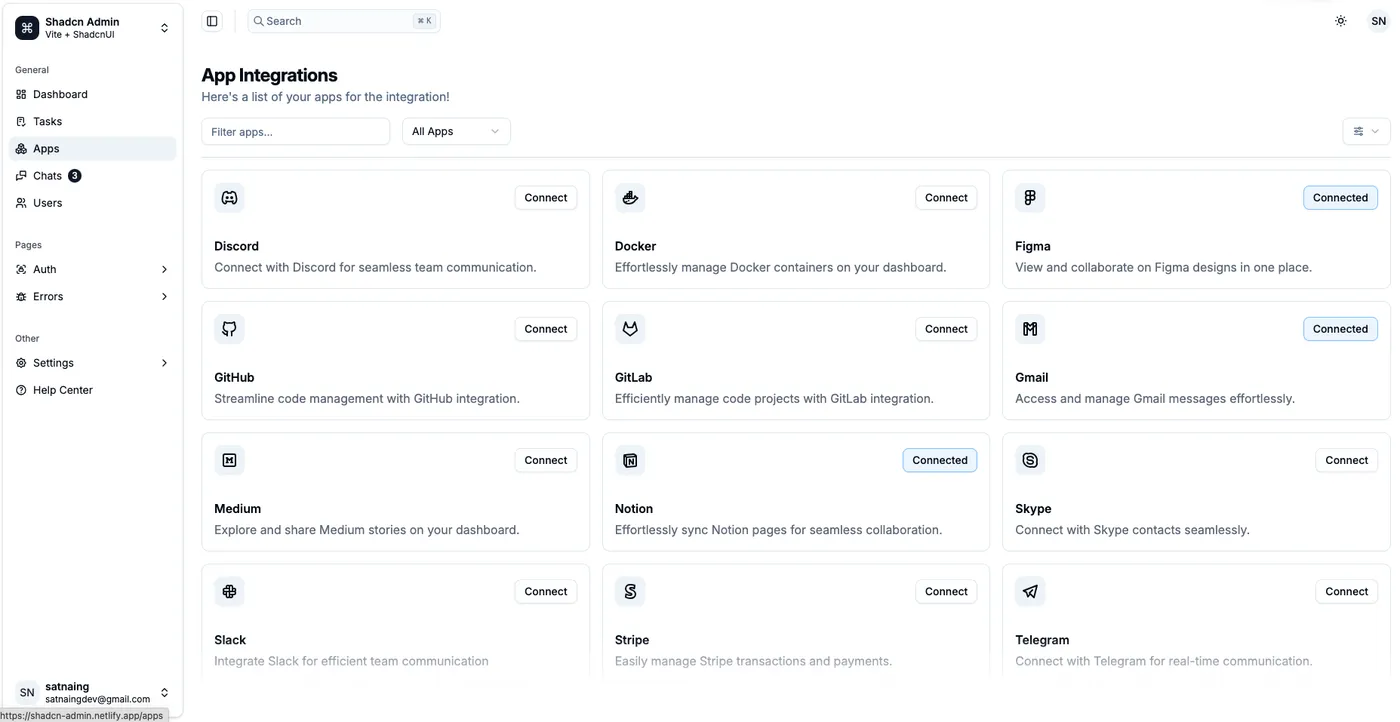Image resolution: width=1400 pixels, height=722 pixels.
Task: Connect the Slack integration
Action: point(546,592)
